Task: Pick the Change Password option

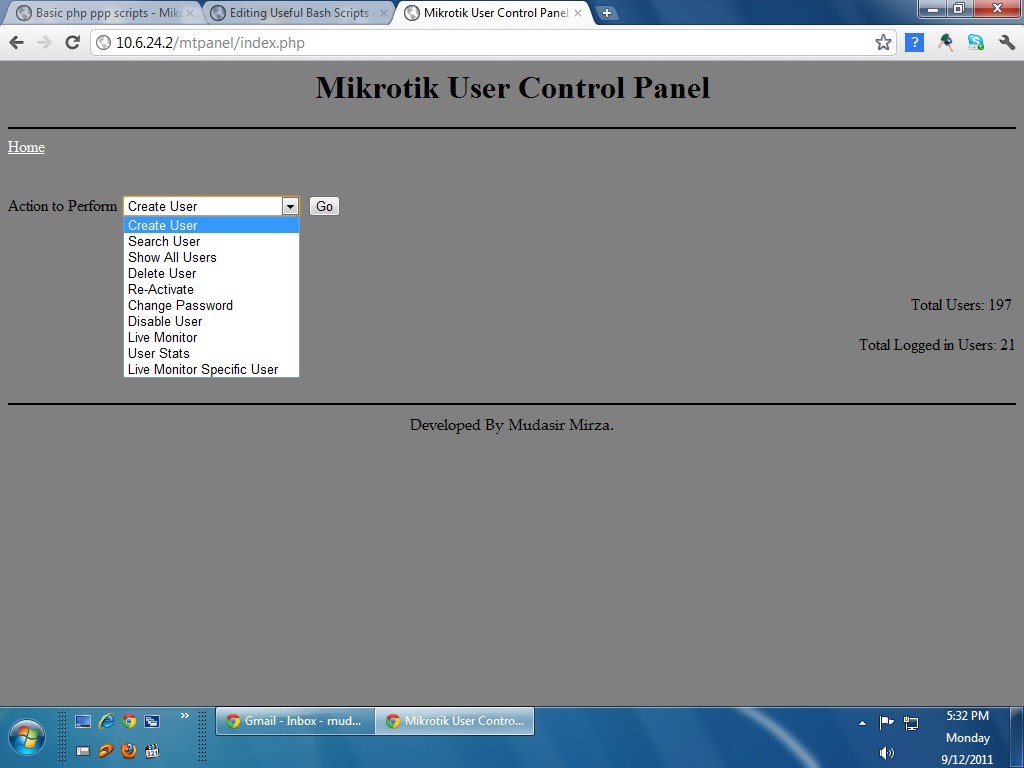Action: [211, 306]
